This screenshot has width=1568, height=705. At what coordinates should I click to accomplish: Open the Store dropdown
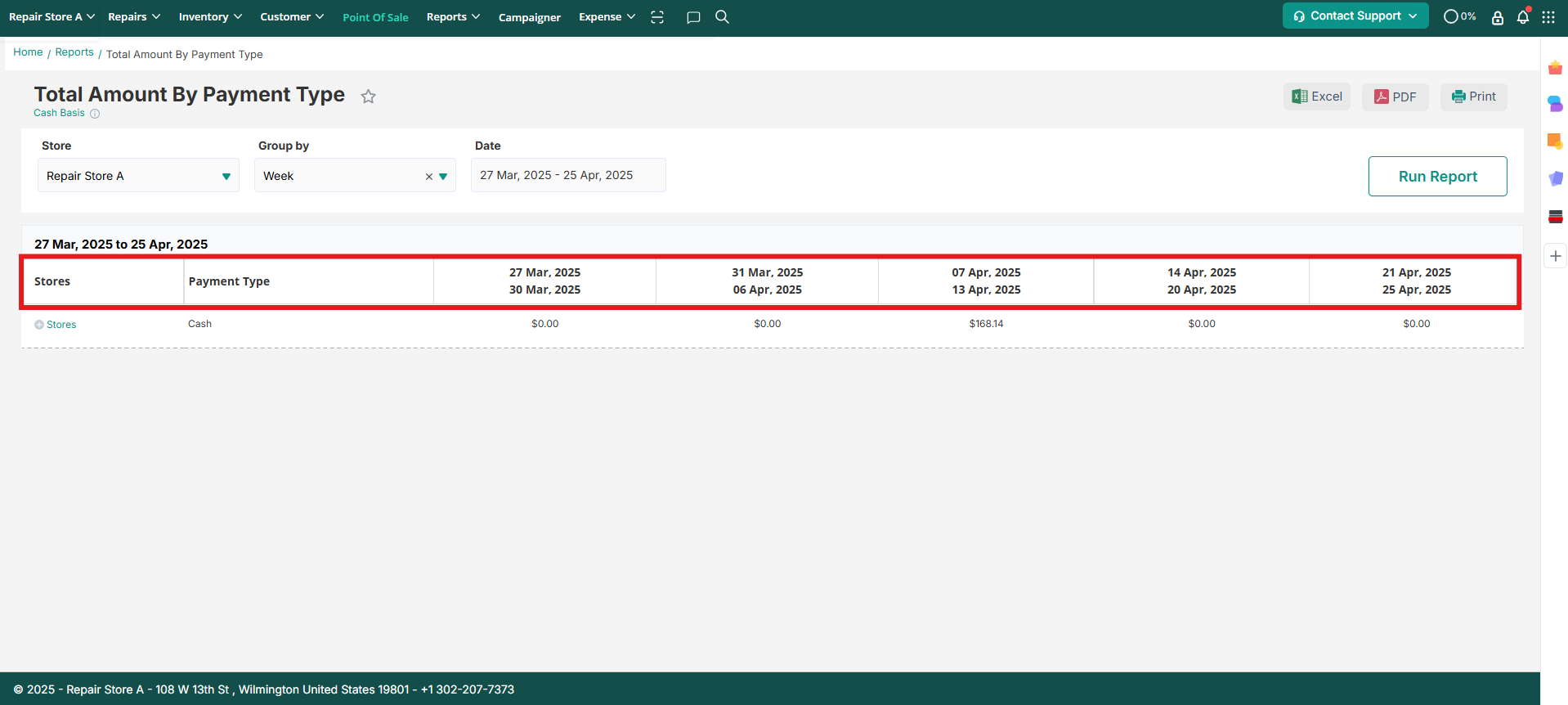pyautogui.click(x=138, y=176)
